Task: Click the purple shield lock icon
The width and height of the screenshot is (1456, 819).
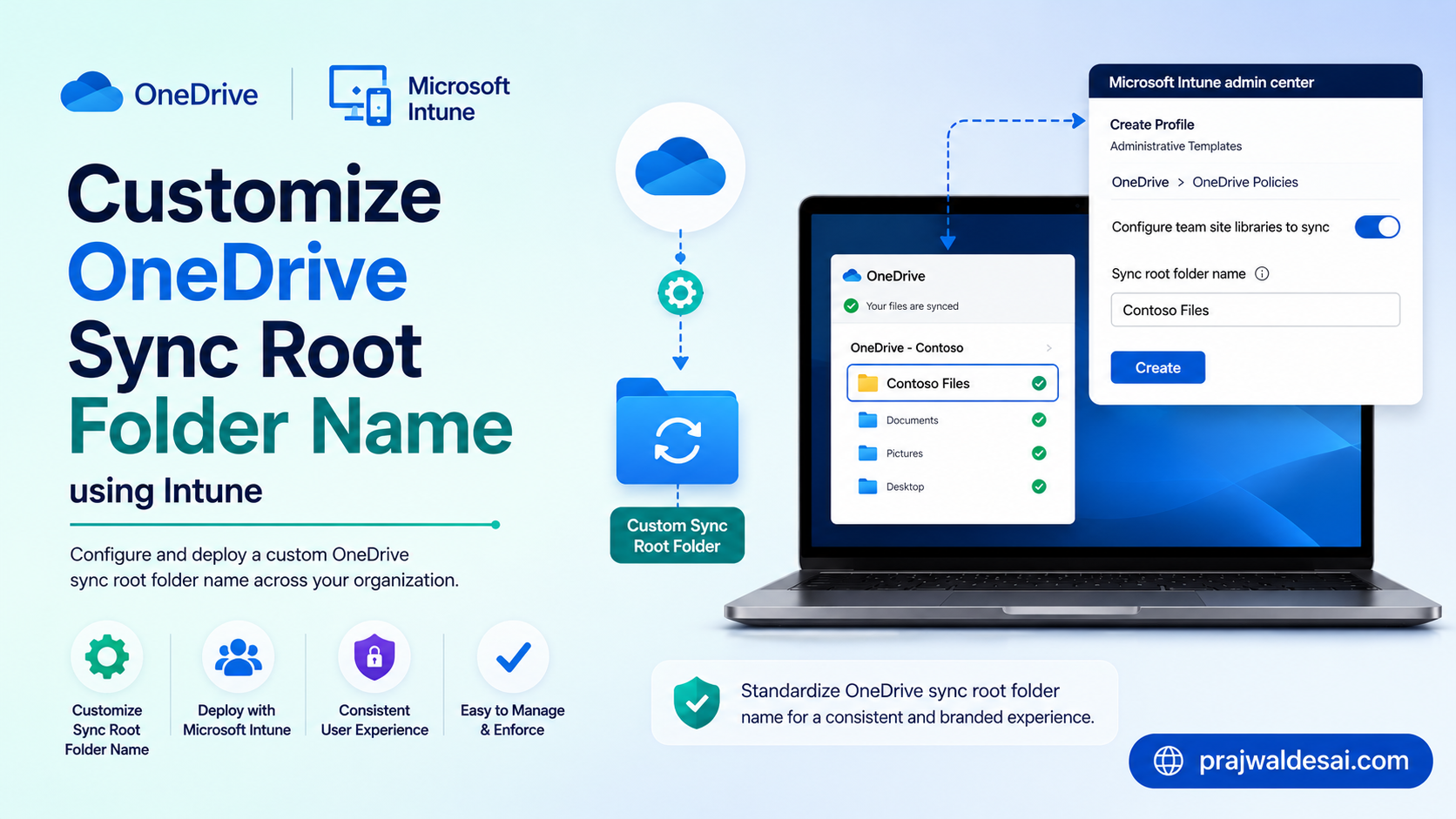Action: click(x=374, y=656)
